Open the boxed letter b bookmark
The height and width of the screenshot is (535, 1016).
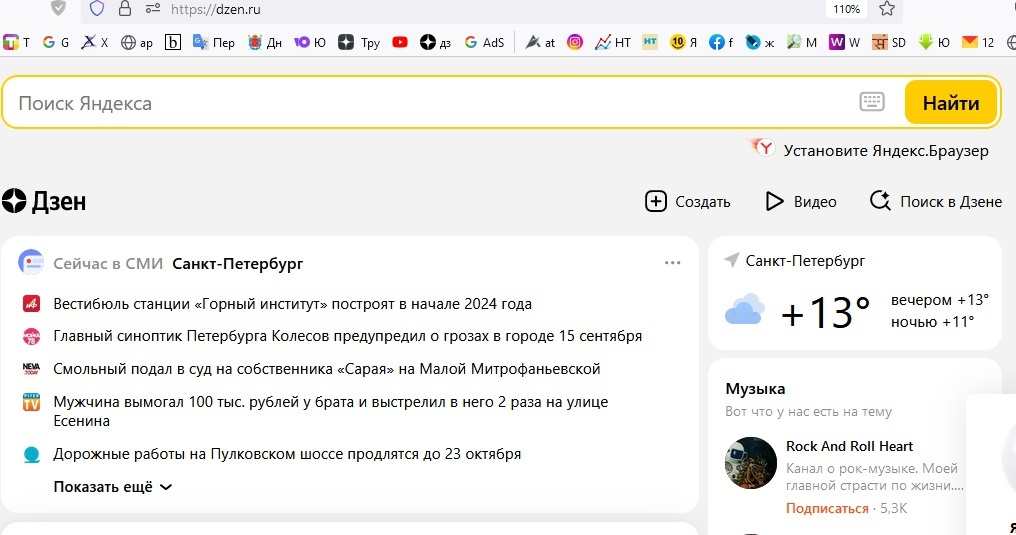click(172, 42)
